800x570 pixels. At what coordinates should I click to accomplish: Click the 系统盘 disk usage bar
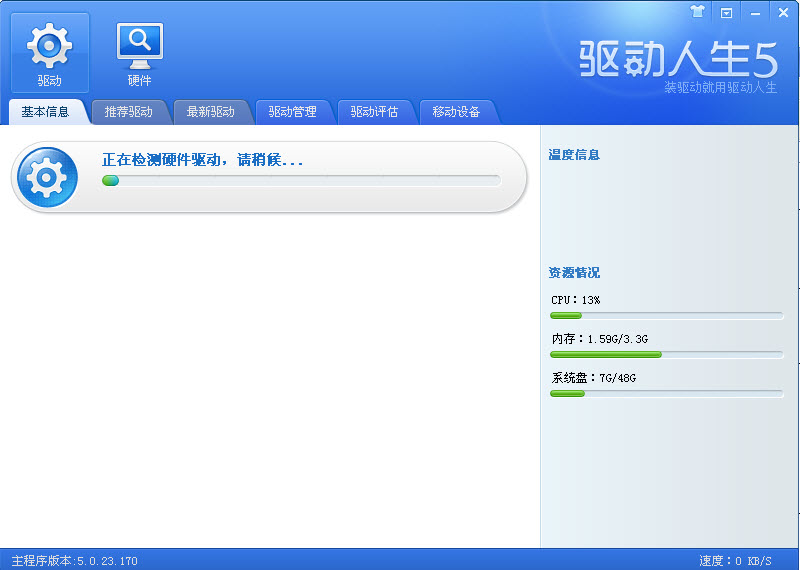click(x=666, y=393)
